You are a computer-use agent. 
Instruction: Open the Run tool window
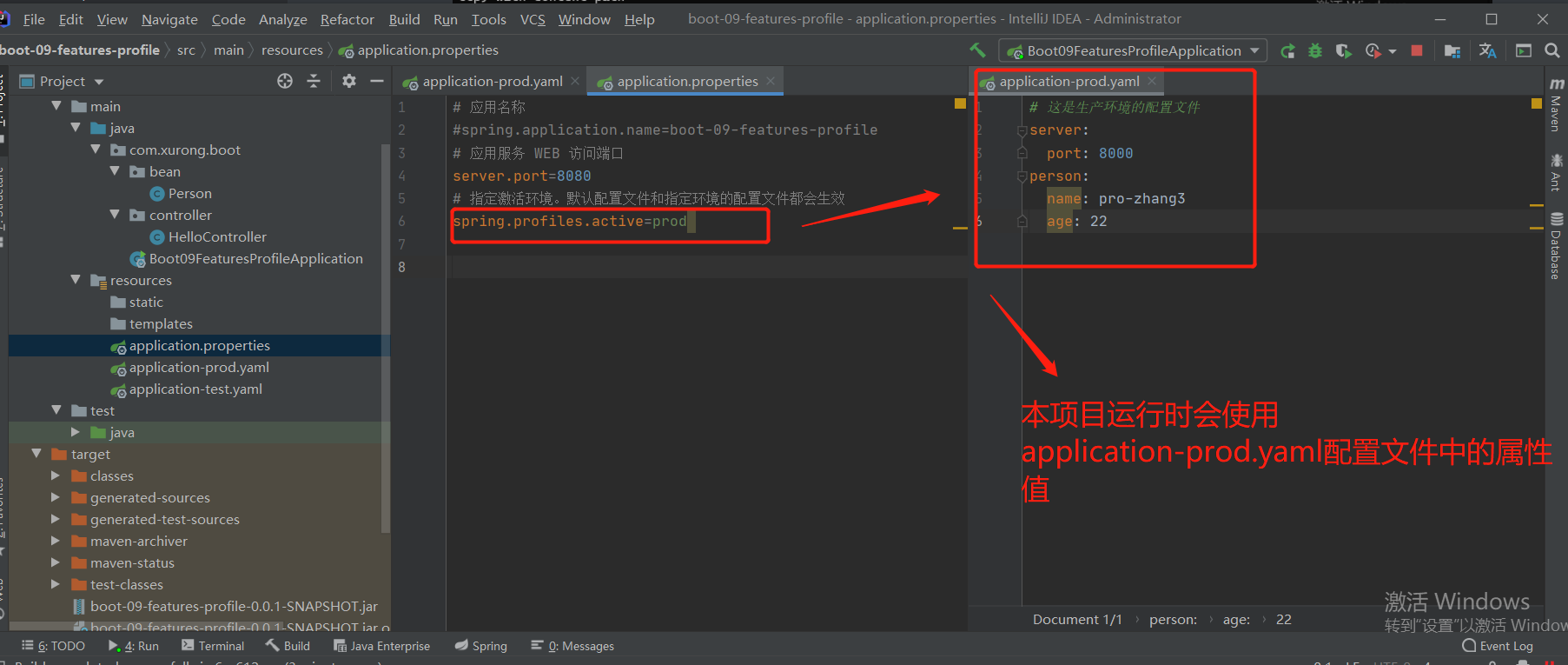click(134, 646)
